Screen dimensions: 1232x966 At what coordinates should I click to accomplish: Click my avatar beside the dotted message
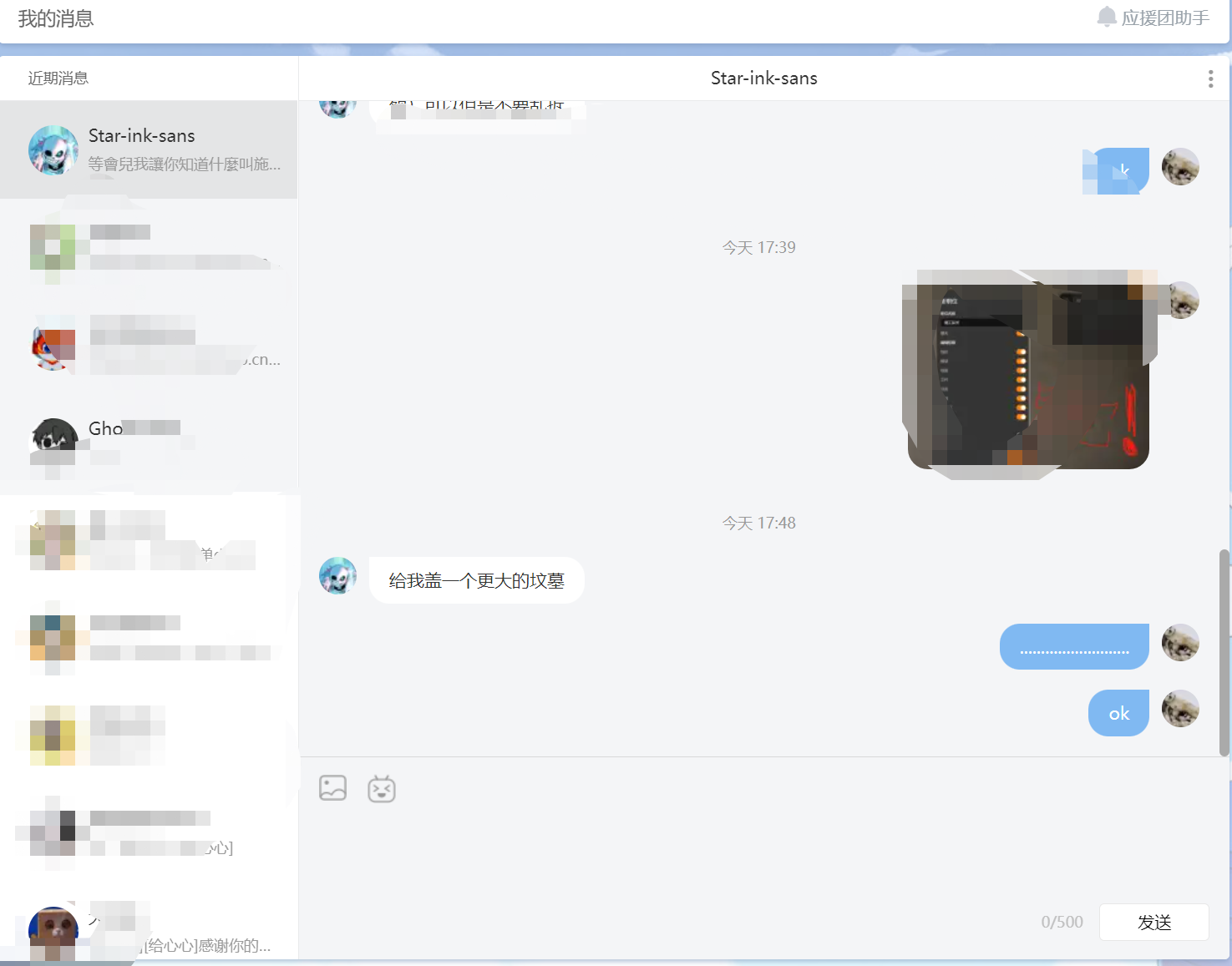1180,642
